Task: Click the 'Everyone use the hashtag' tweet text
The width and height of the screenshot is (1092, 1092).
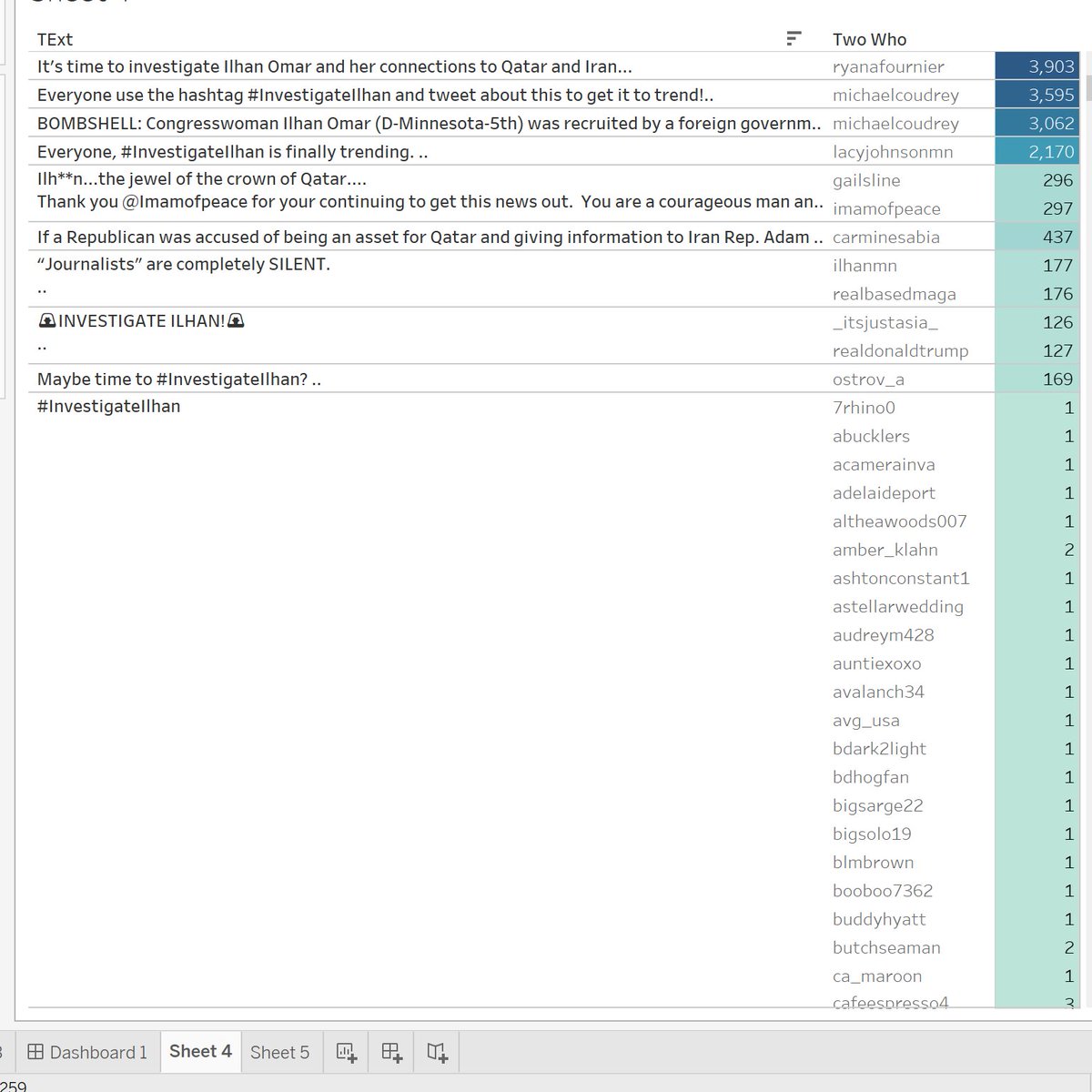Action: tap(376, 95)
